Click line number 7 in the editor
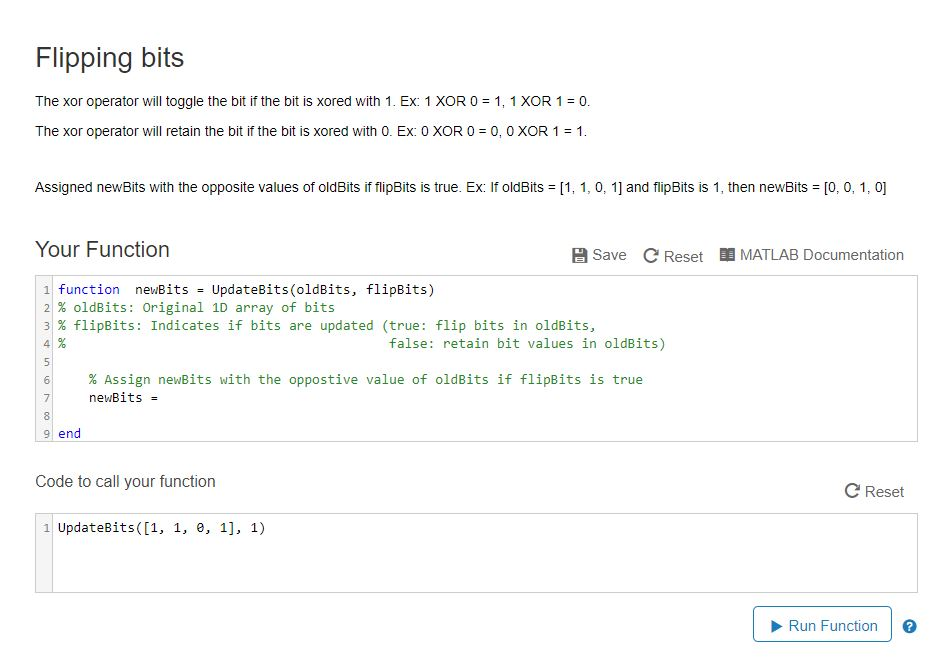The width and height of the screenshot is (941, 665). pyautogui.click(x=45, y=397)
